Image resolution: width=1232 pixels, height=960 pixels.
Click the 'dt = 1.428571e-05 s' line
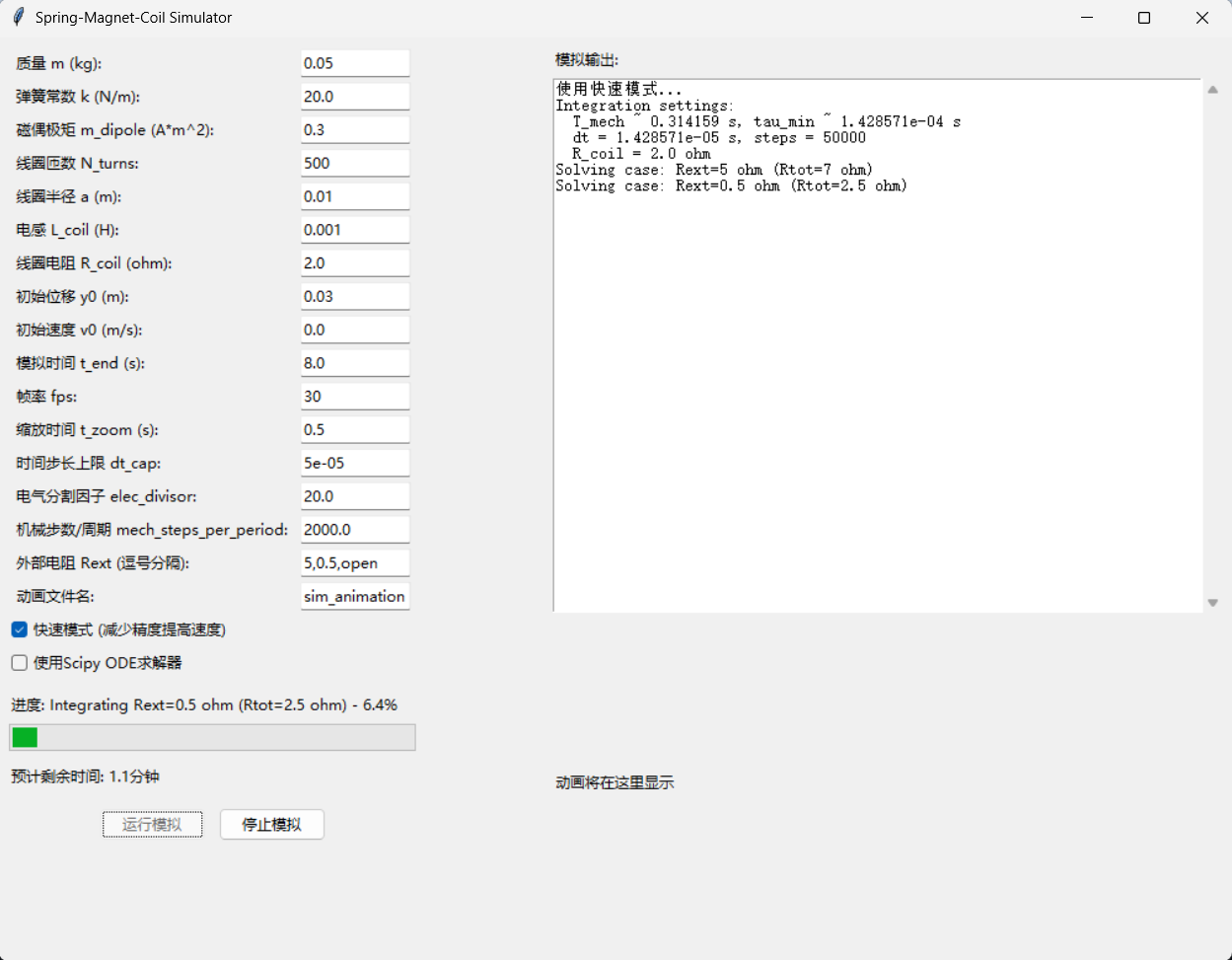[719, 138]
